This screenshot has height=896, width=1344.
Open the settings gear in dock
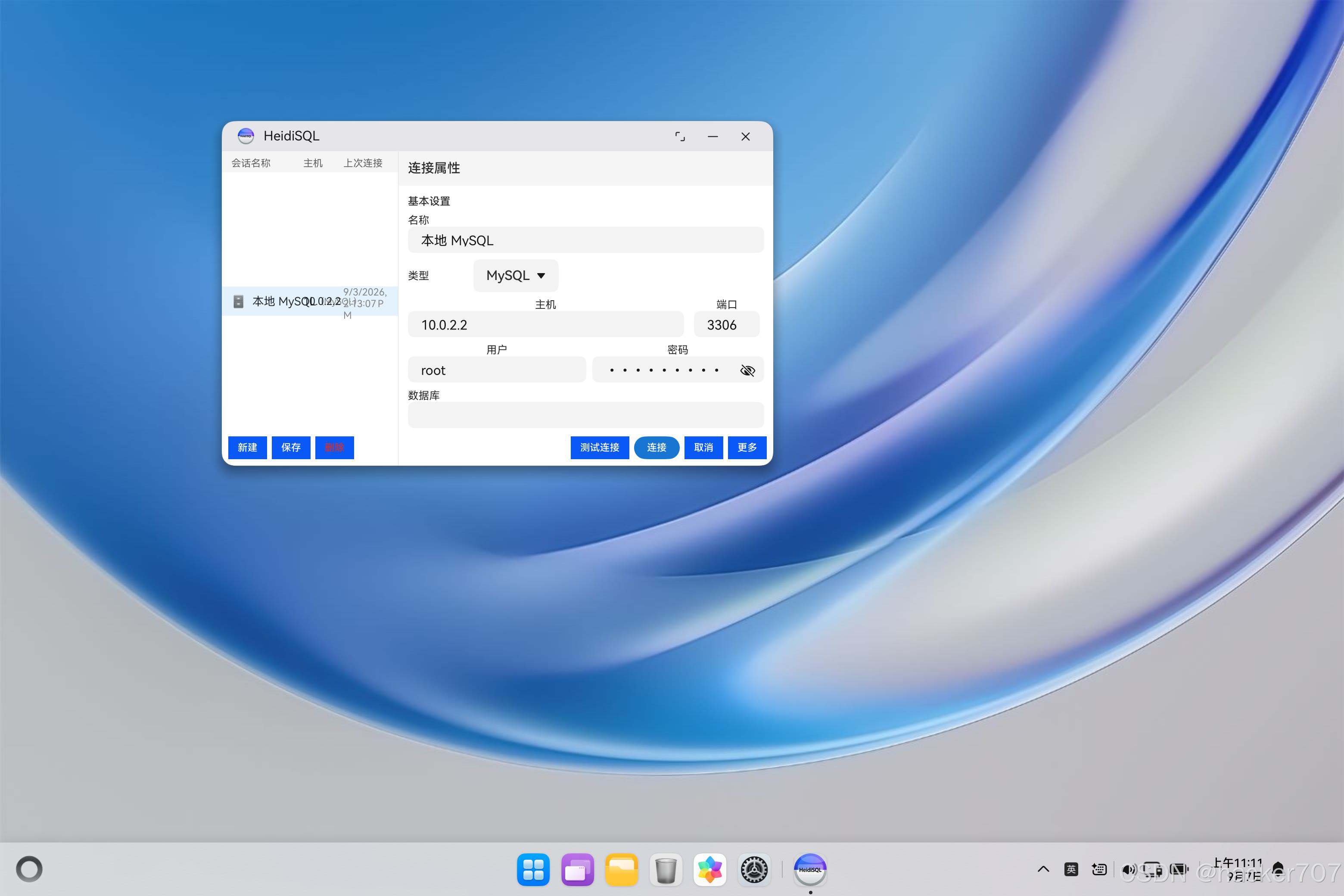pyautogui.click(x=754, y=870)
